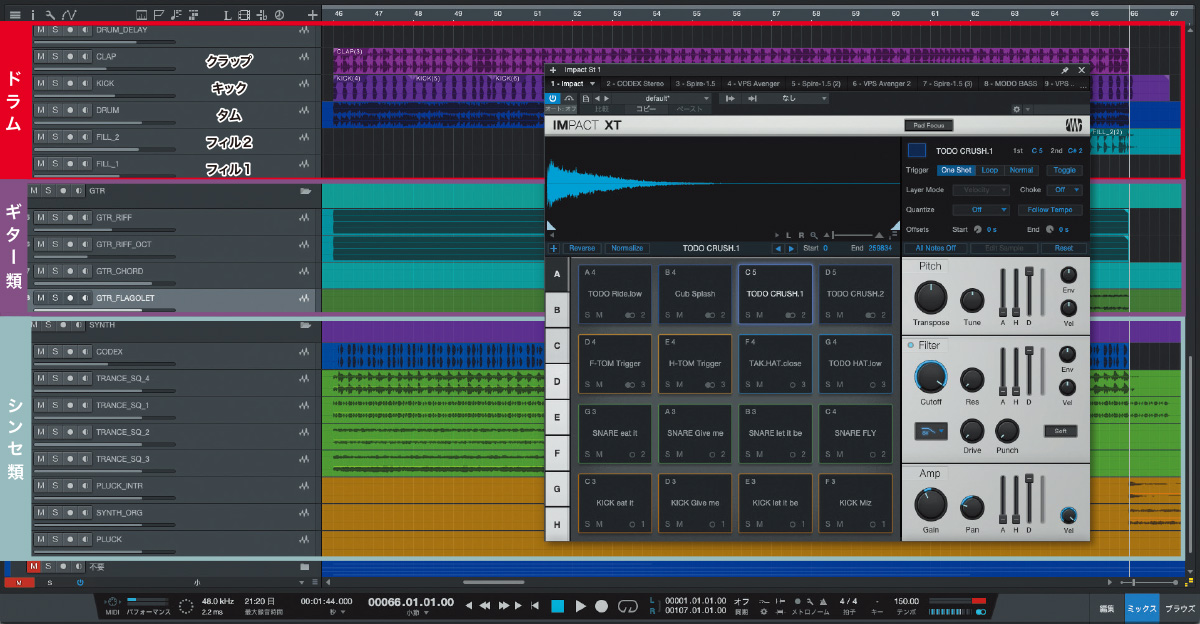1200x624 pixels.
Task: Open Impact preset load document icon
Action: pyautogui.click(x=584, y=99)
